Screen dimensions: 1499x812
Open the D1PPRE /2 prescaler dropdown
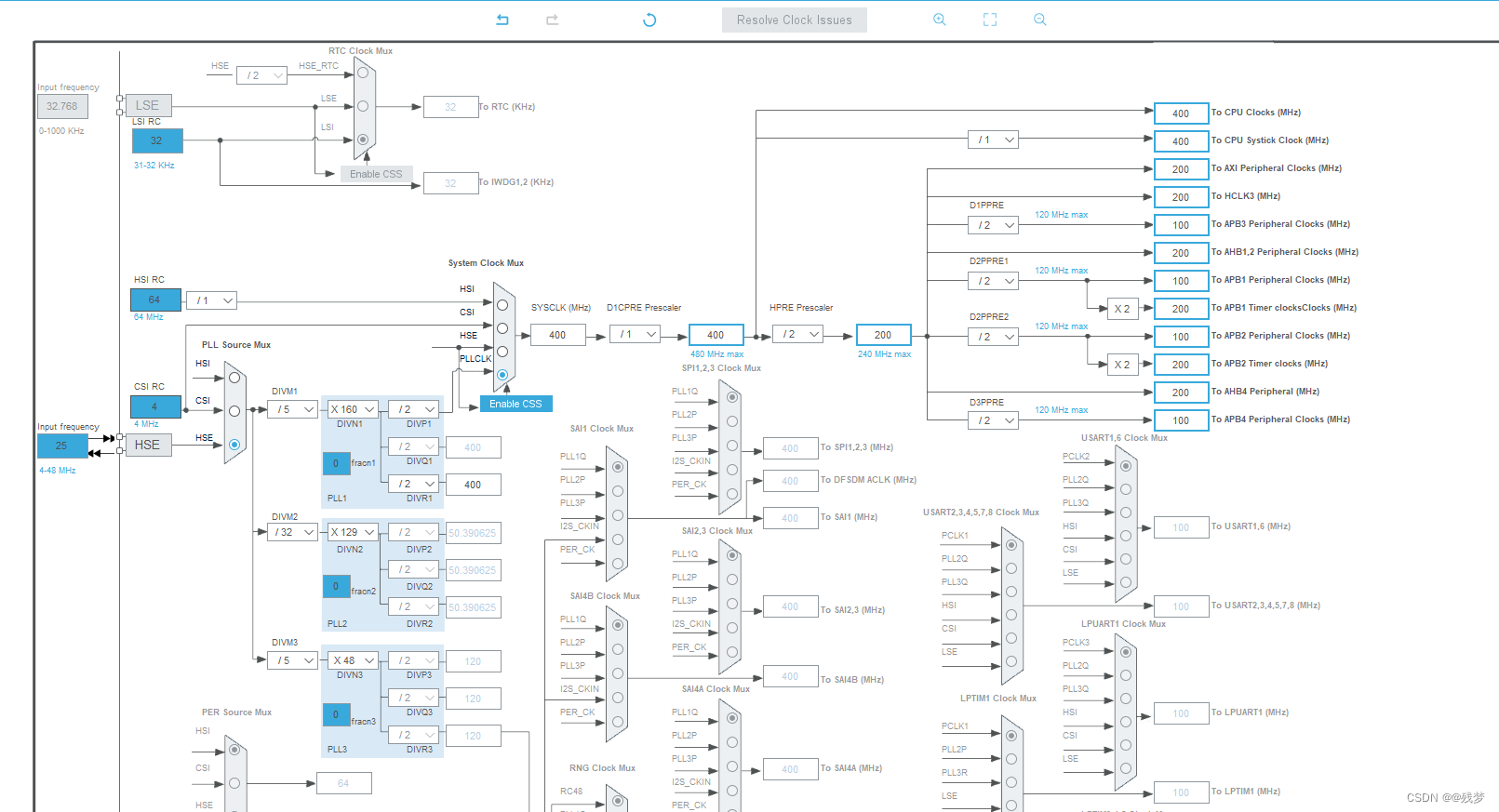point(993,225)
